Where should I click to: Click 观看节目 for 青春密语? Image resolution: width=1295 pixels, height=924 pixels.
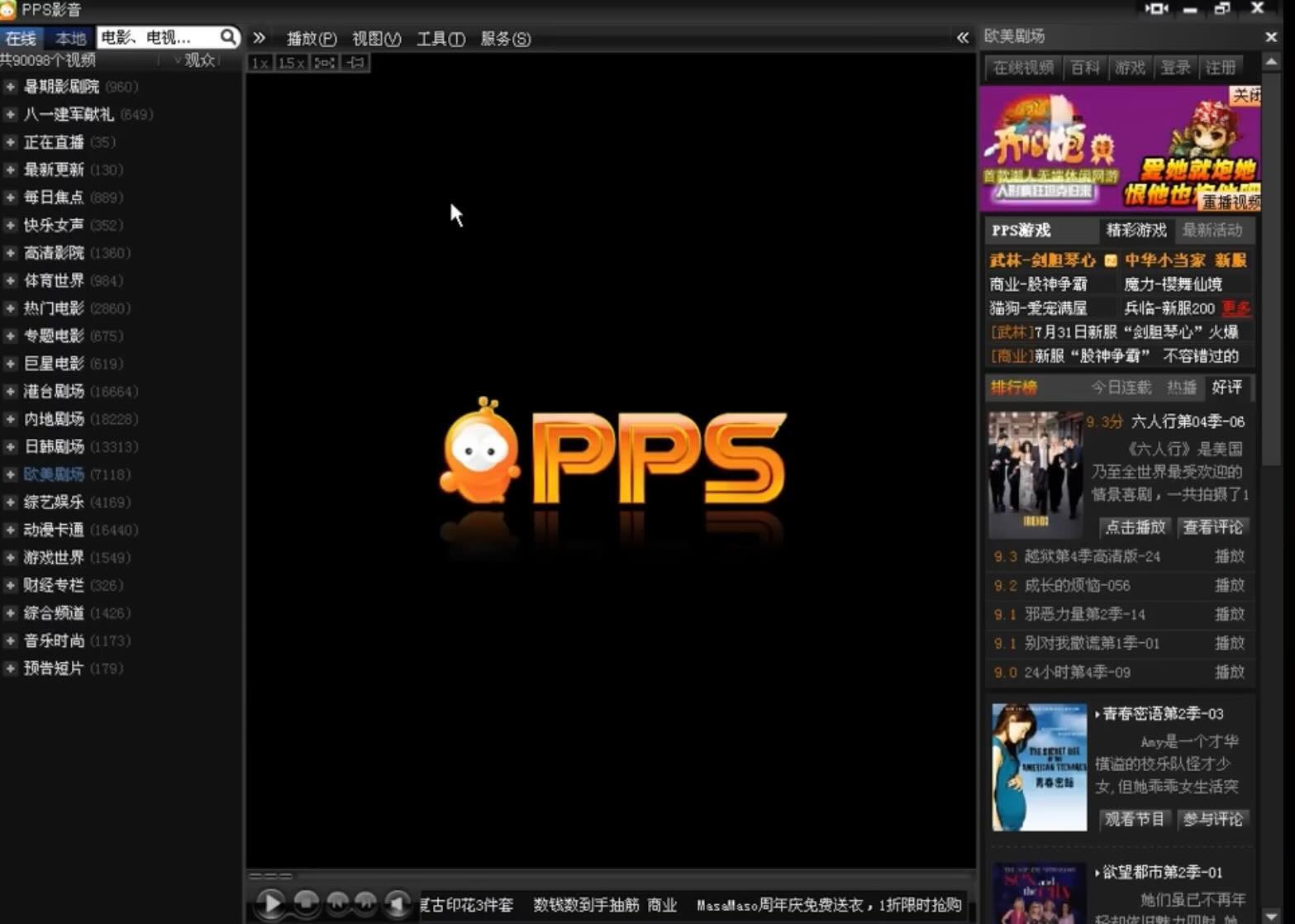pyautogui.click(x=1135, y=819)
